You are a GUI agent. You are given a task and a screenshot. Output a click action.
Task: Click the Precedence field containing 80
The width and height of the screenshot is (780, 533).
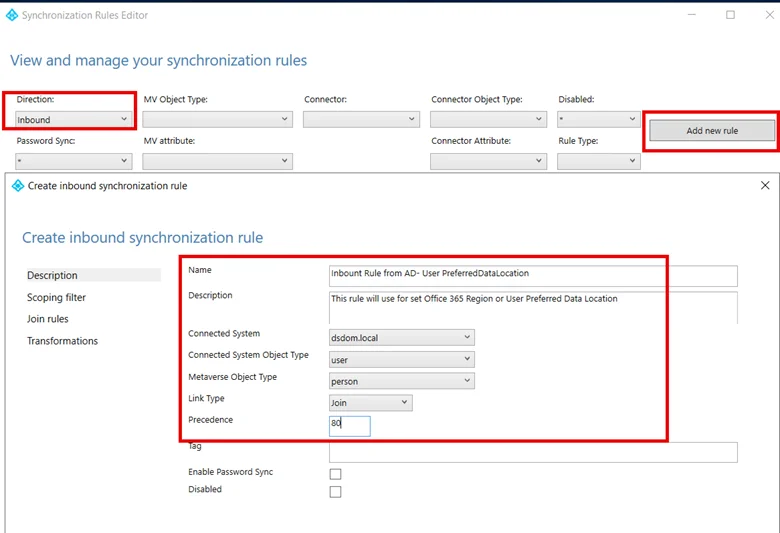tap(349, 425)
